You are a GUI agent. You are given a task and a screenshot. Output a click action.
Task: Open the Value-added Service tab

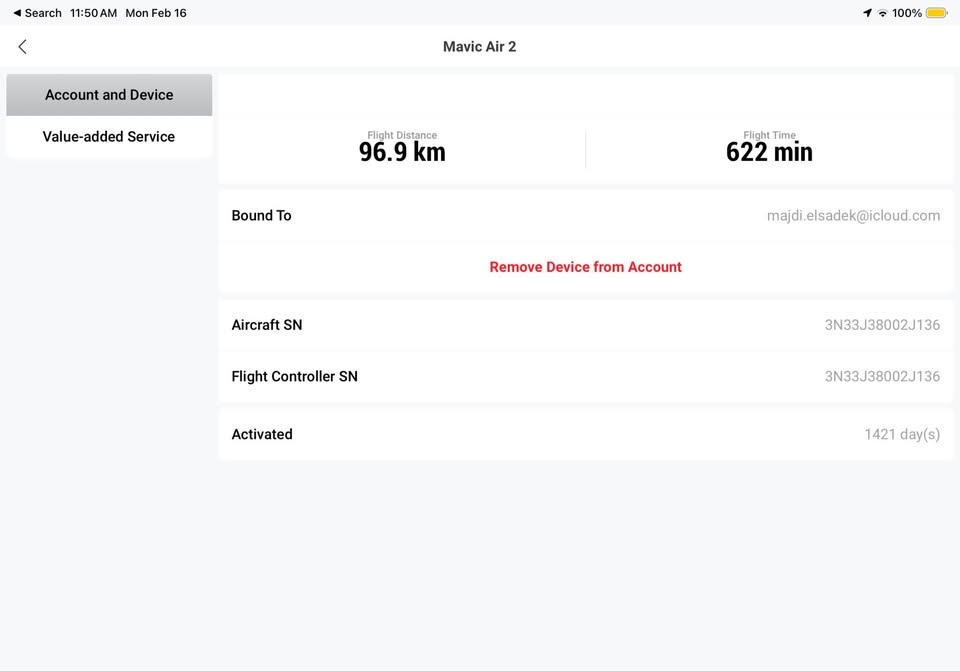[x=109, y=137]
